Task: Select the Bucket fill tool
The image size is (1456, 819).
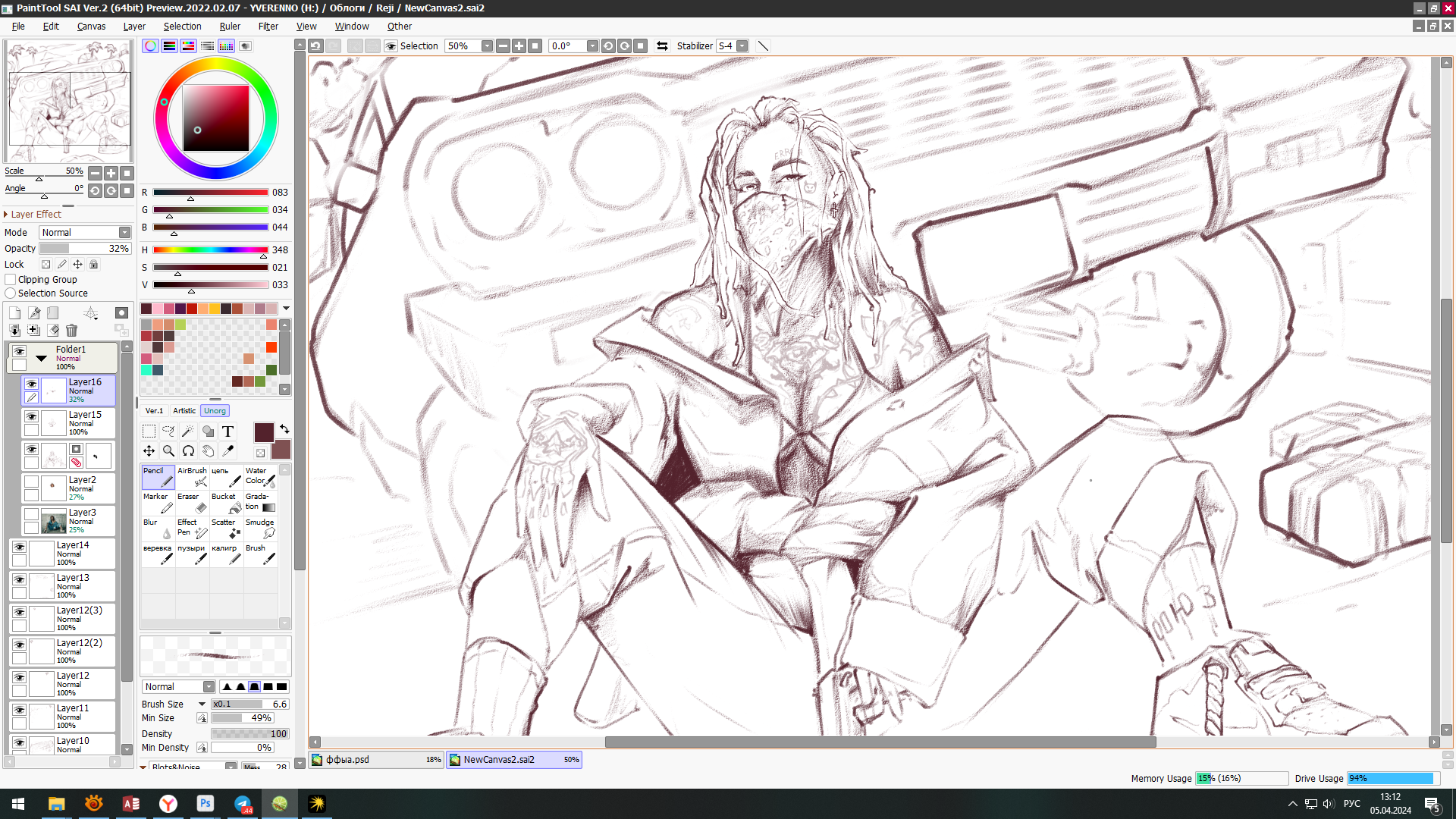Action: pos(226,503)
